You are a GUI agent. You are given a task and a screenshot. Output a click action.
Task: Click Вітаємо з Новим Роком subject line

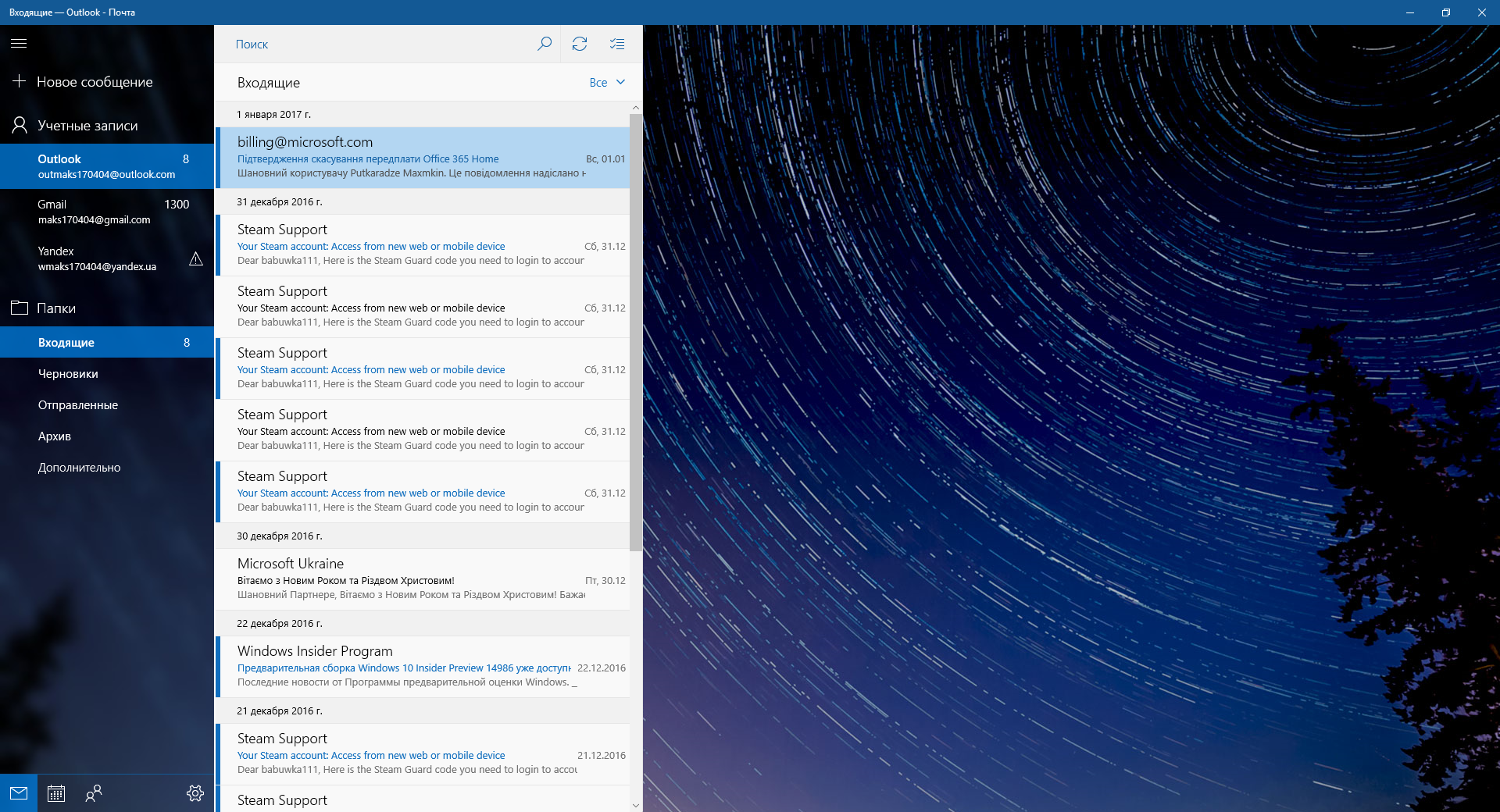346,580
